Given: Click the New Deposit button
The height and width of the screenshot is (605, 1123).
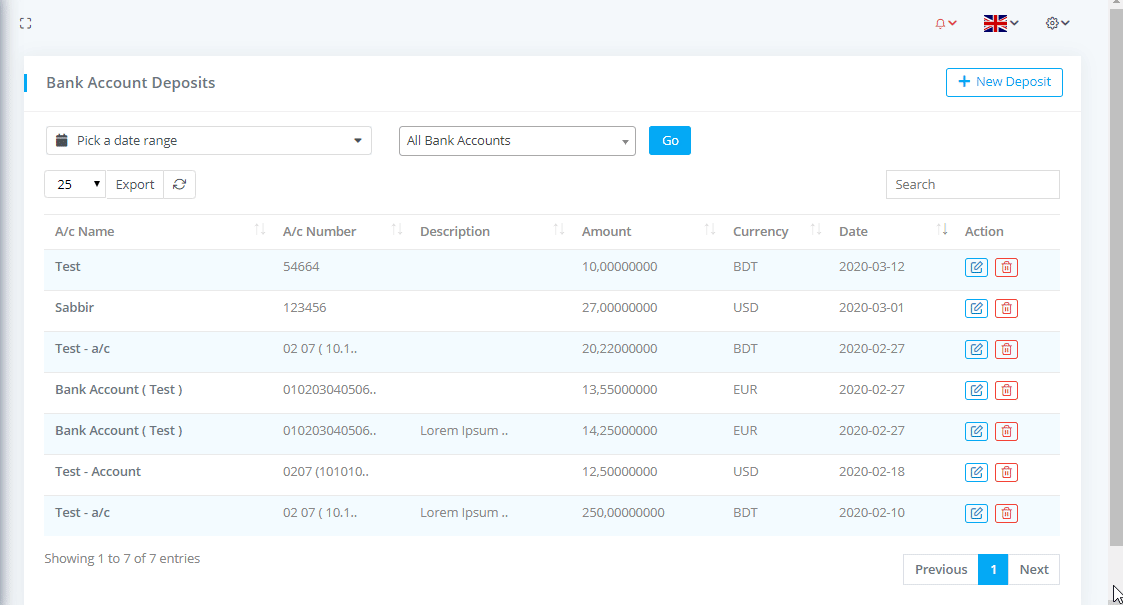Looking at the screenshot, I should point(1004,82).
